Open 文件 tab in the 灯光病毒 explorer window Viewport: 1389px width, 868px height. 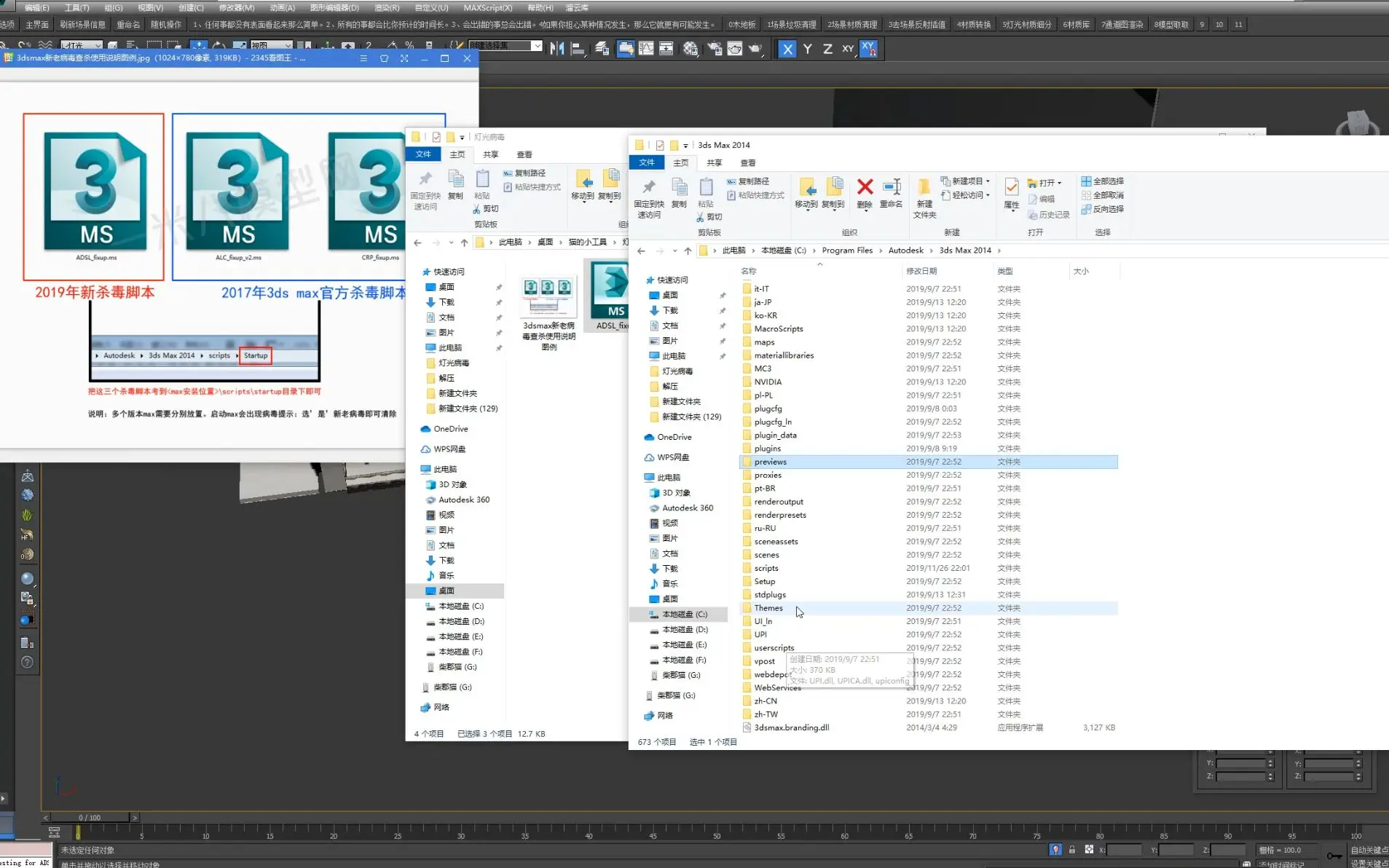click(x=423, y=154)
